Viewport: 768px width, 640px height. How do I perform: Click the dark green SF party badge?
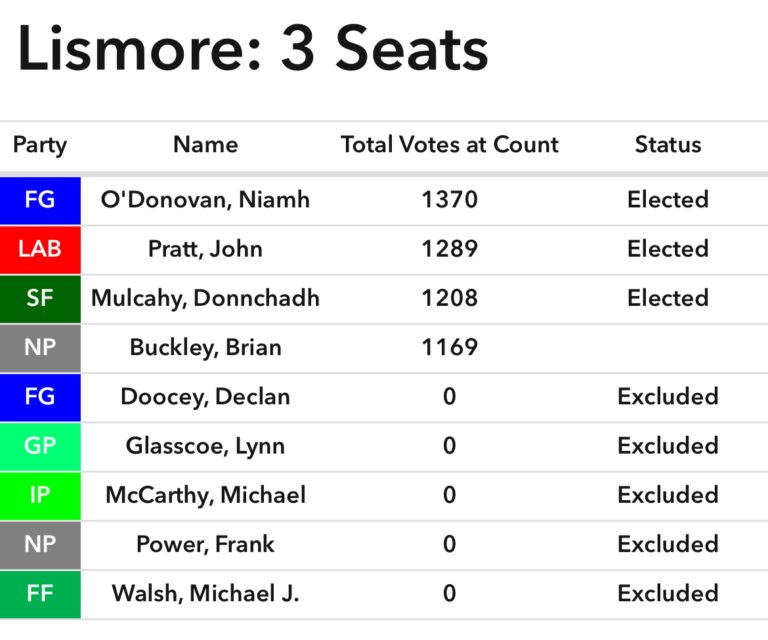pos(40,298)
